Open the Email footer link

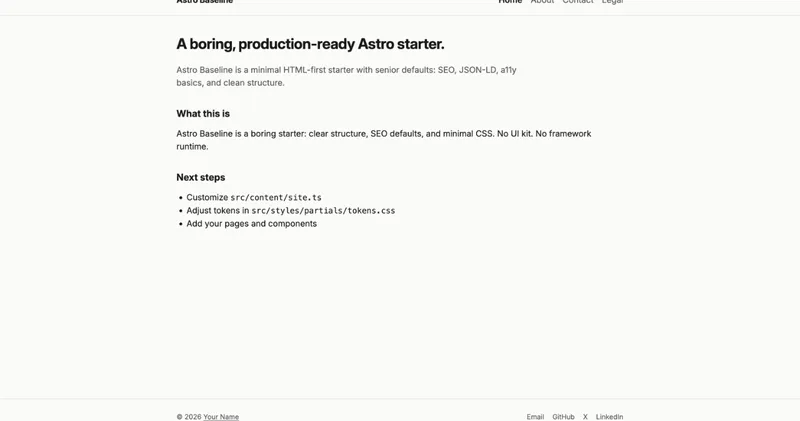coord(535,417)
